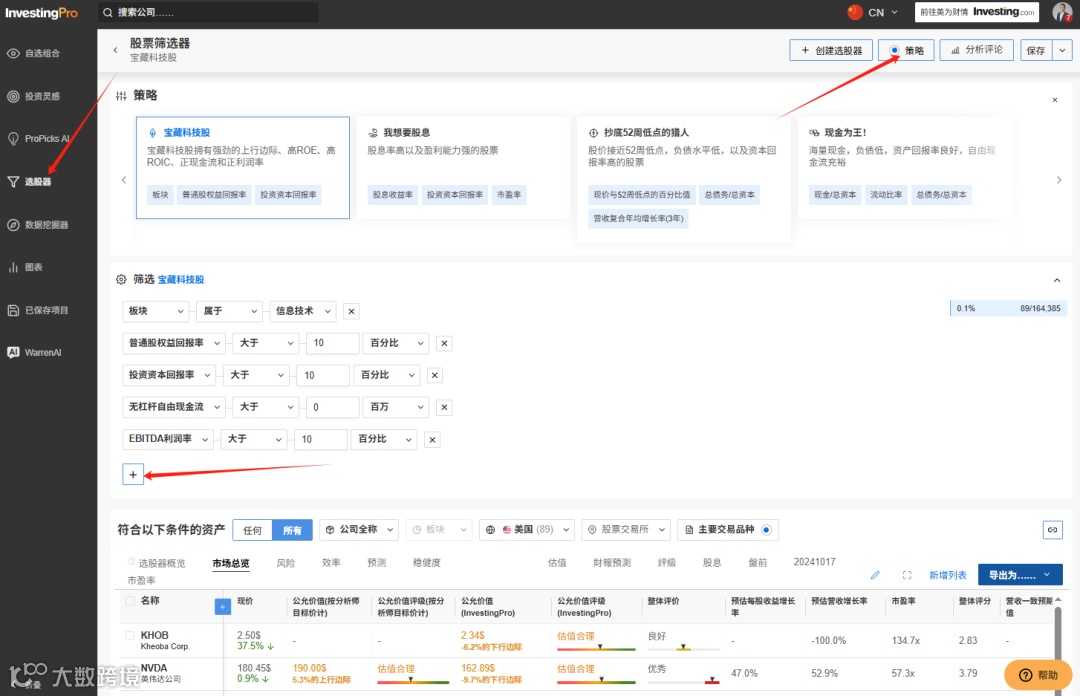Open the 属于 operator dropdown
Image resolution: width=1080 pixels, height=696 pixels.
[229, 311]
